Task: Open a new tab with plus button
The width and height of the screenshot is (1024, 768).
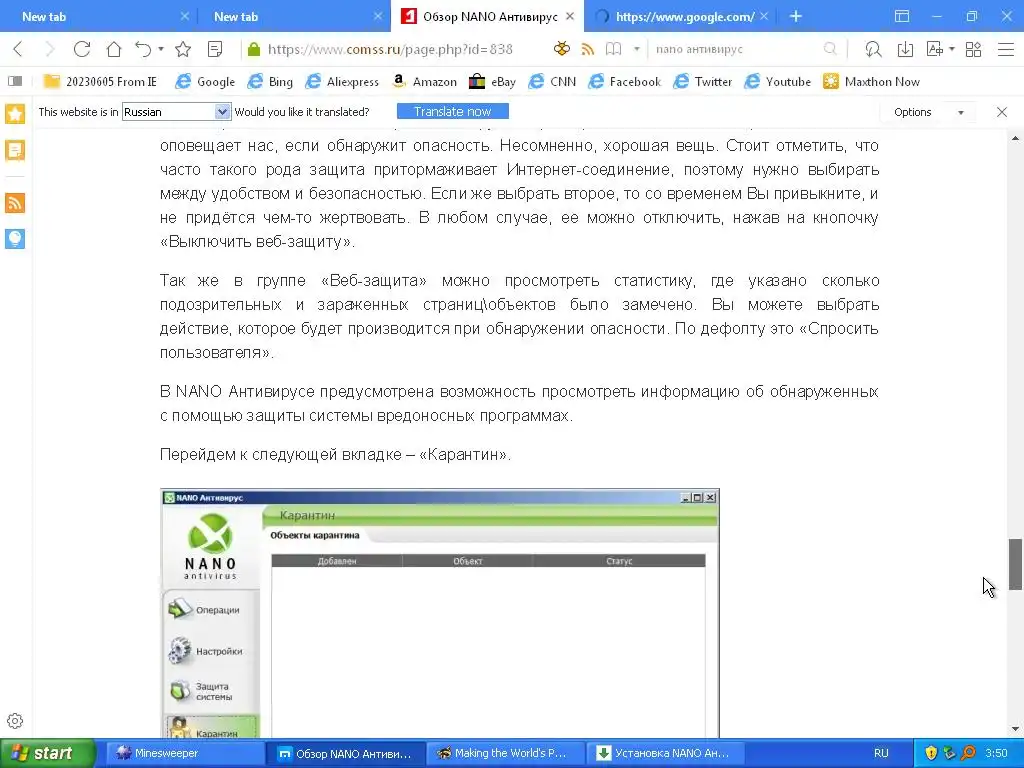Action: pyautogui.click(x=795, y=16)
